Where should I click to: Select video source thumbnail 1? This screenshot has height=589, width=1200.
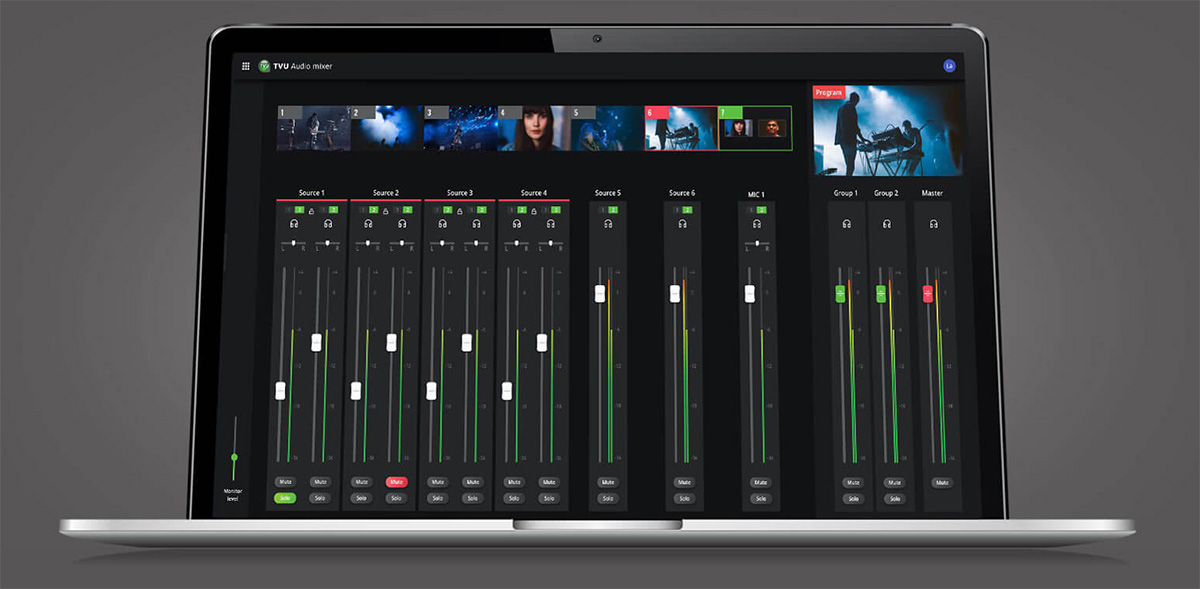pos(314,128)
